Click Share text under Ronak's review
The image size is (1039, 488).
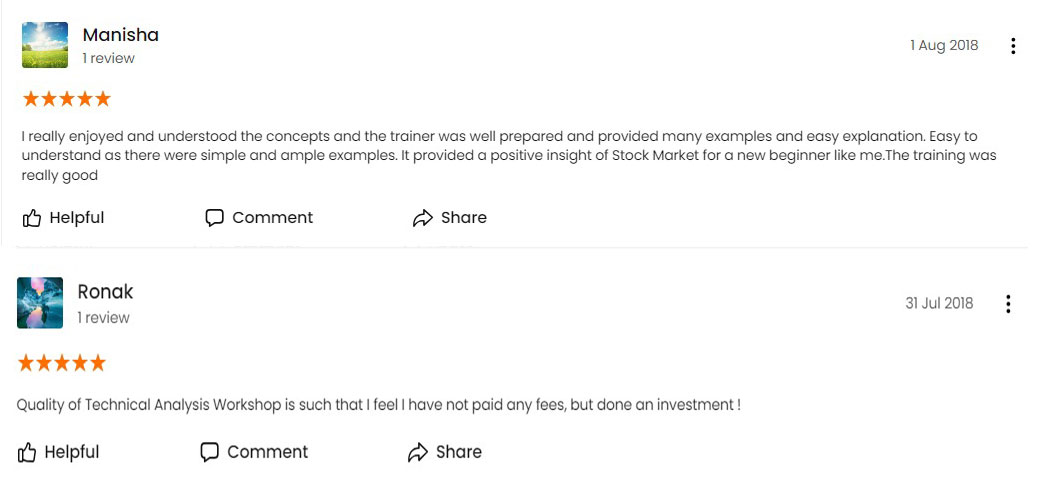[x=459, y=453]
